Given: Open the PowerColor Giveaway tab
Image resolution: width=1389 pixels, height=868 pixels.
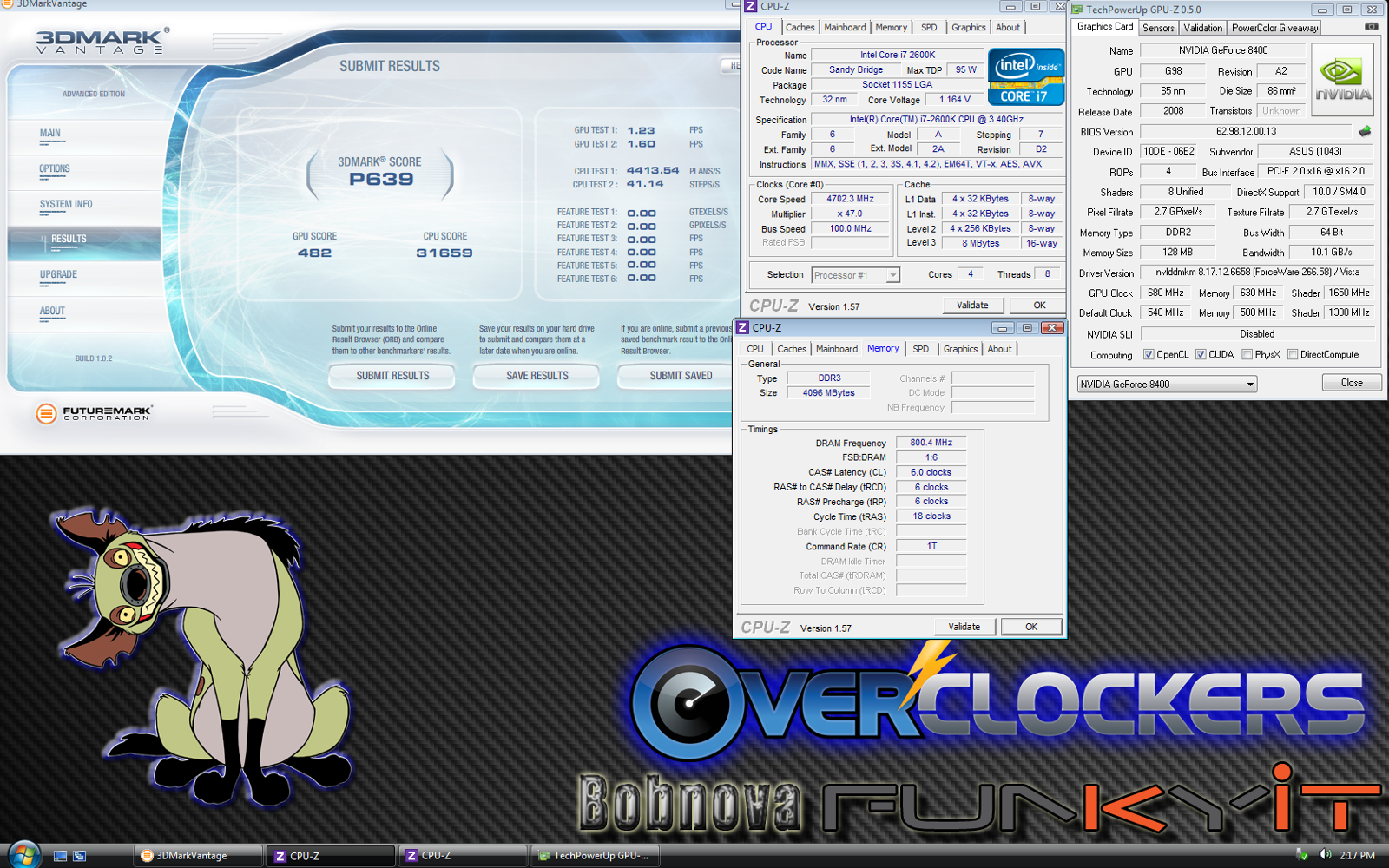Looking at the screenshot, I should click(x=1274, y=28).
